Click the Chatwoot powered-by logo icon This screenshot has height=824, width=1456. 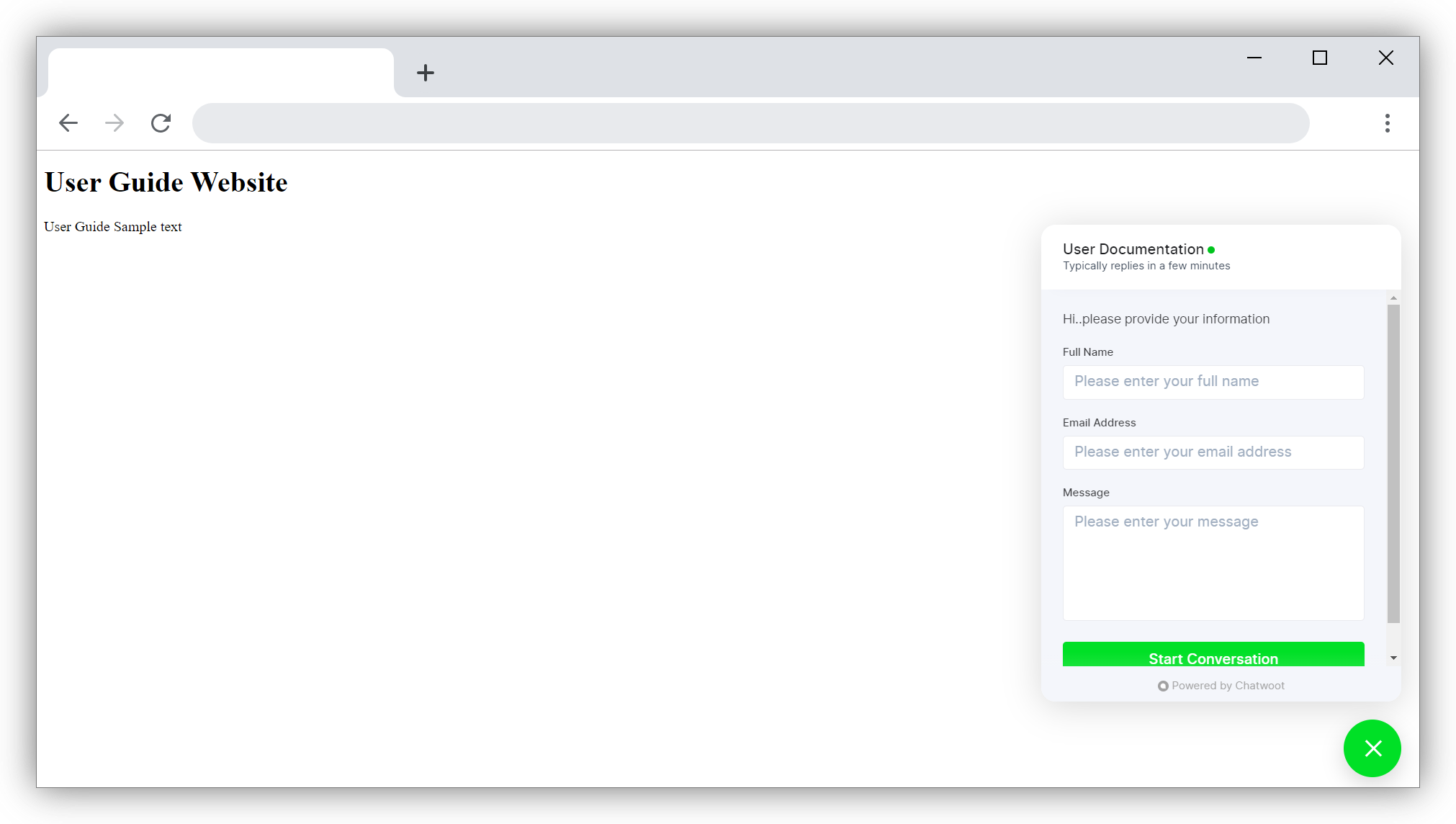(x=1162, y=686)
